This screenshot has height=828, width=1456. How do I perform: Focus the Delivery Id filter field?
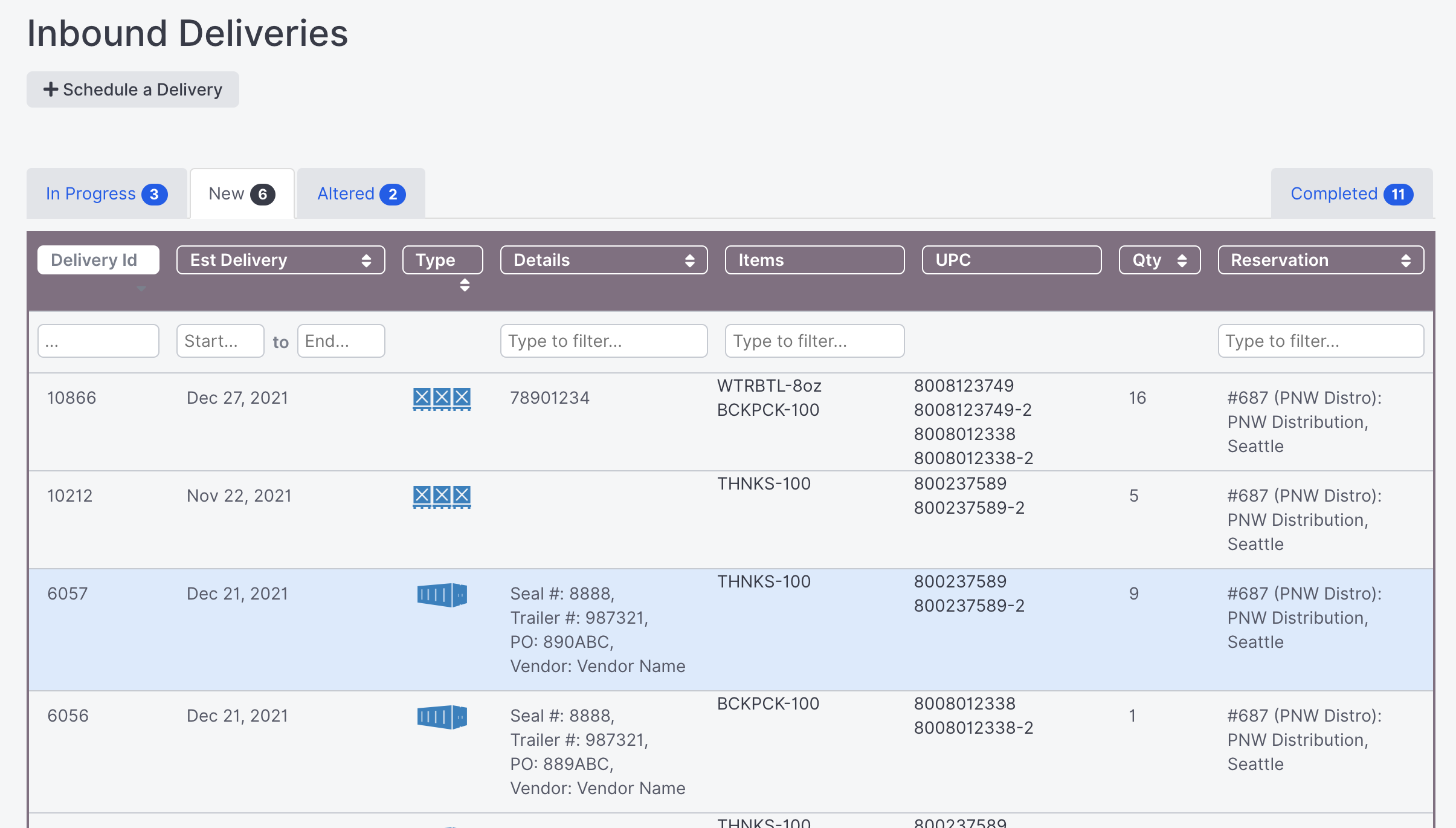coord(98,341)
